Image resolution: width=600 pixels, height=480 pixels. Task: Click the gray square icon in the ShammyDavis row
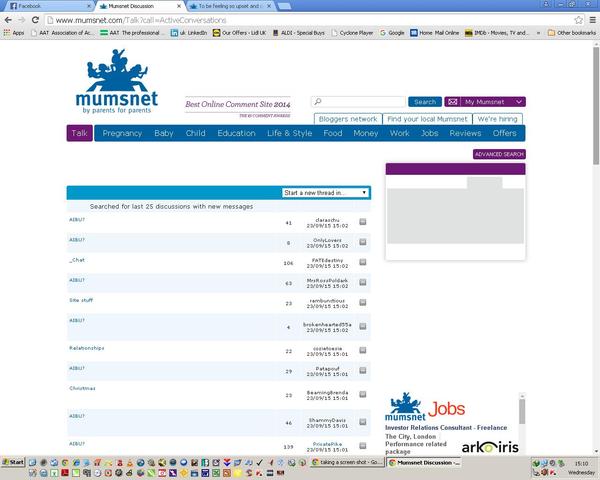coord(363,422)
